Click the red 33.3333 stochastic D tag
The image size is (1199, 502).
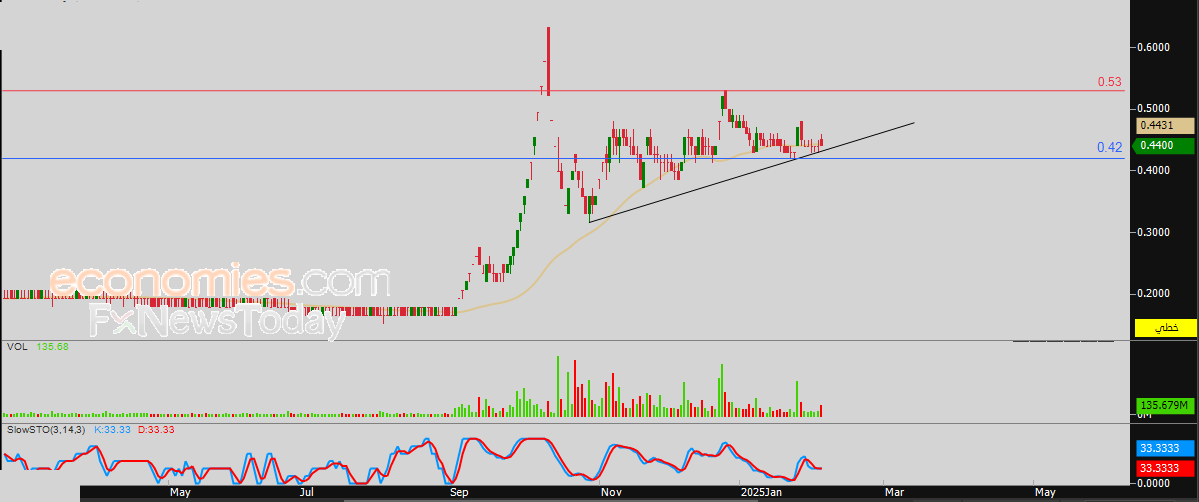1165,466
